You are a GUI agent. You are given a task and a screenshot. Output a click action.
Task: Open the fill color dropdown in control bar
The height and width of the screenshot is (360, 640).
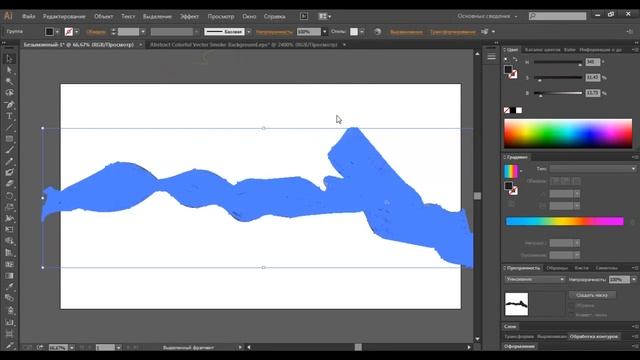[57, 32]
